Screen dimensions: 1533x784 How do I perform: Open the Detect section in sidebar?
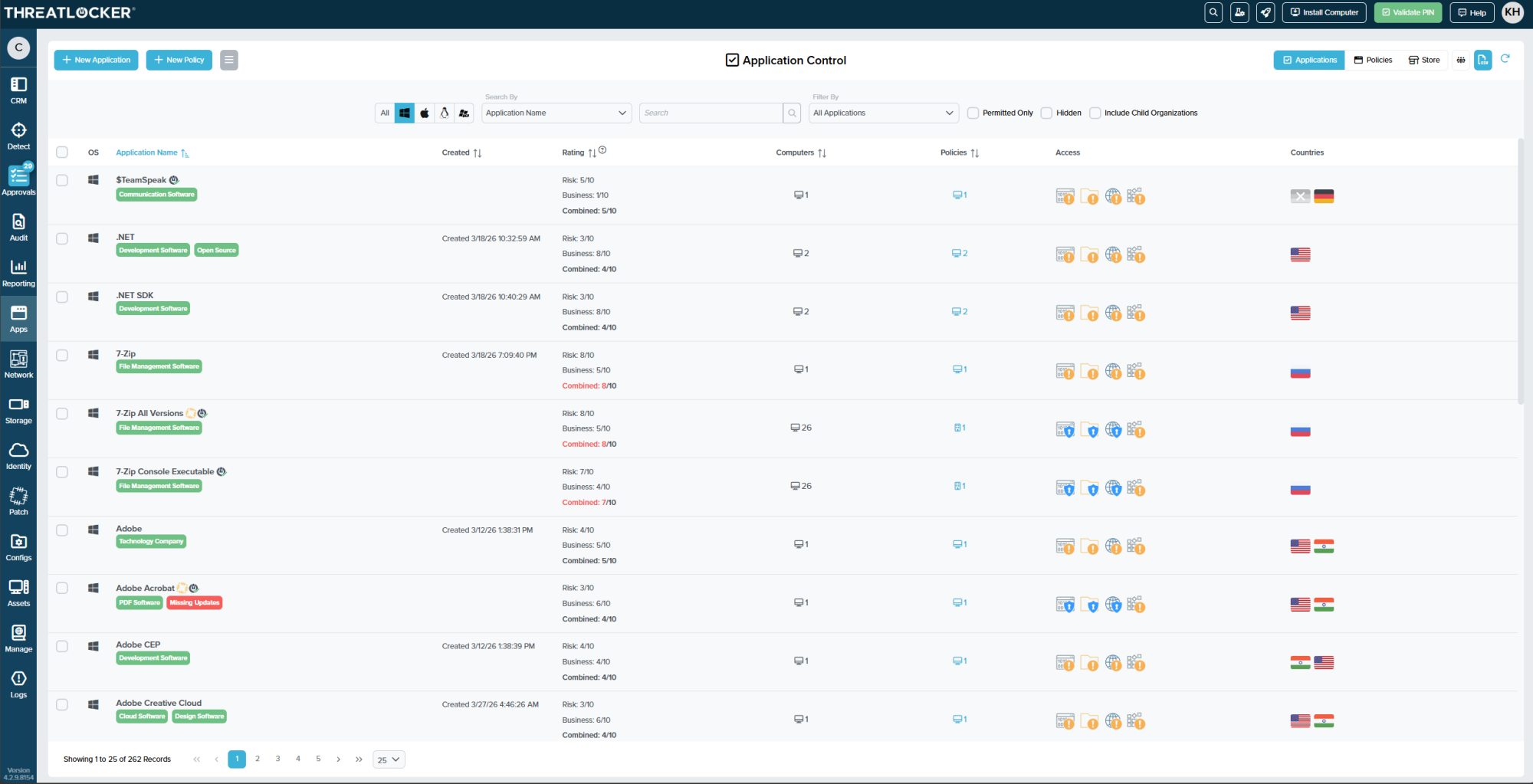click(x=18, y=136)
